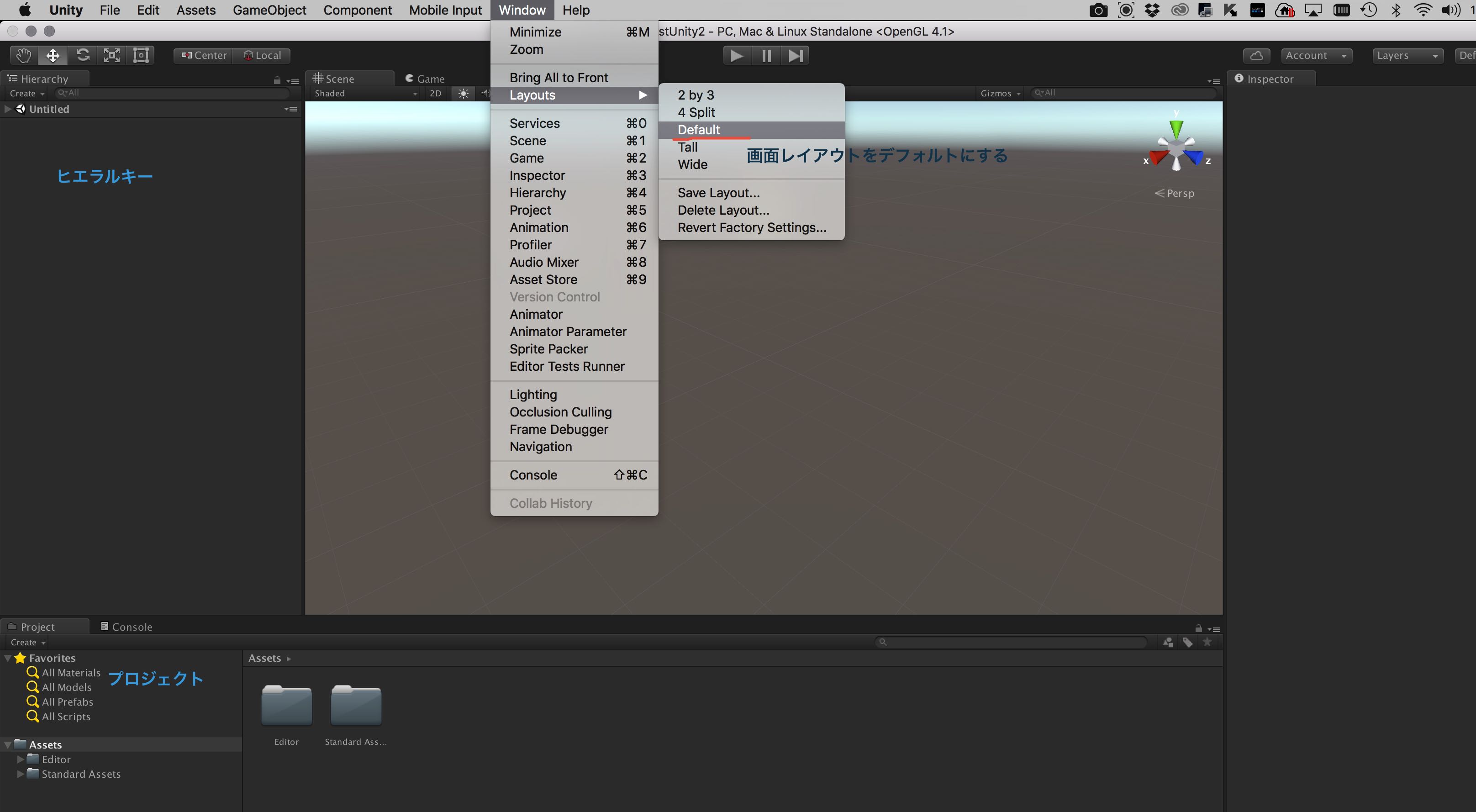Toggle Hierarchy panel lock icon
The image size is (1476, 812).
pos(277,80)
